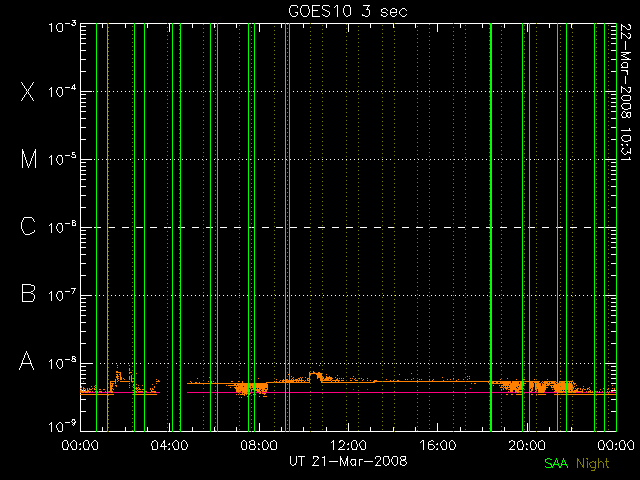Click the 'GOES10 3 sec' plot title

(x=348, y=11)
